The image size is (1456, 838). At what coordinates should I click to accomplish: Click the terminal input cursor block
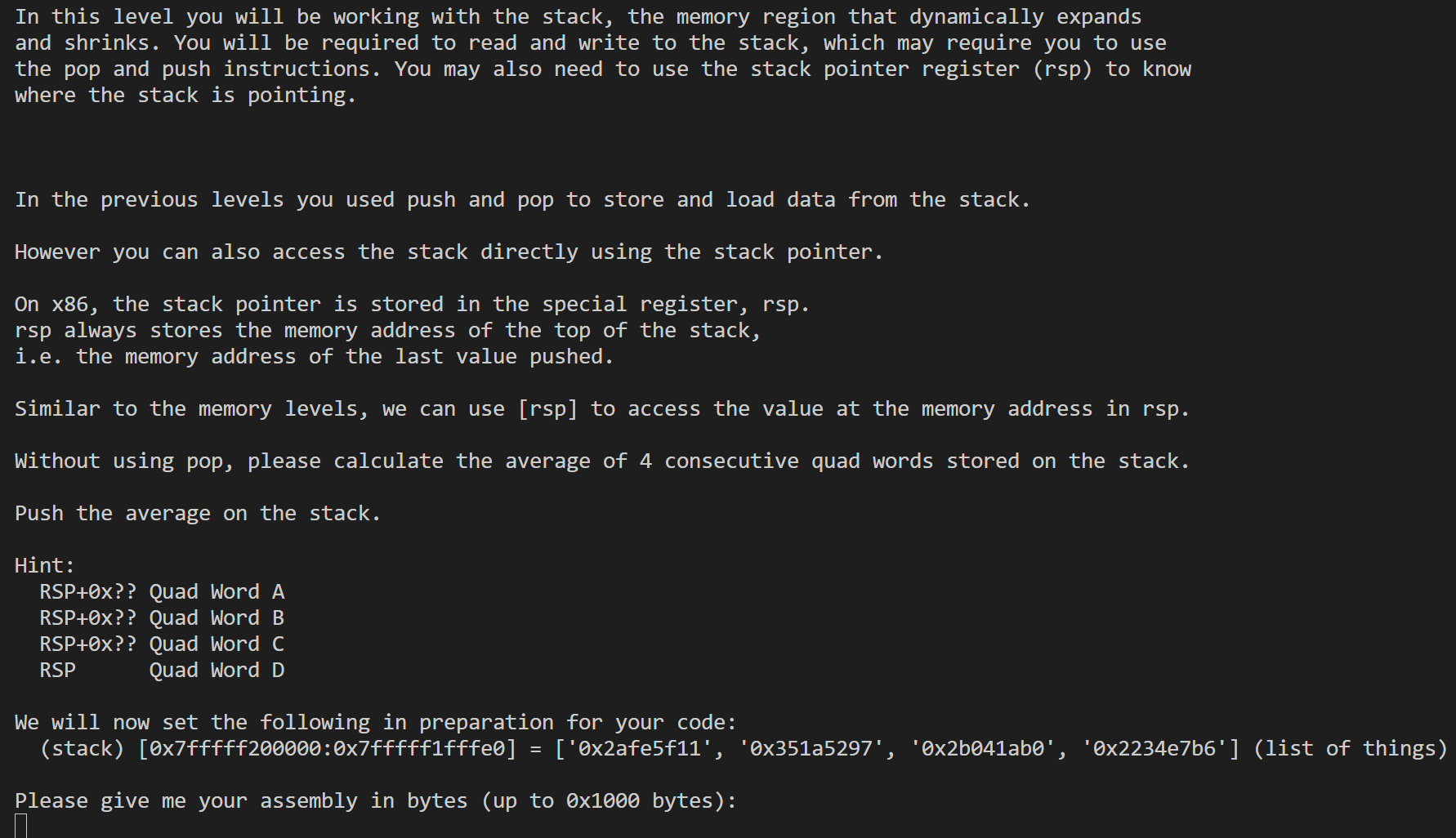pos(20,826)
